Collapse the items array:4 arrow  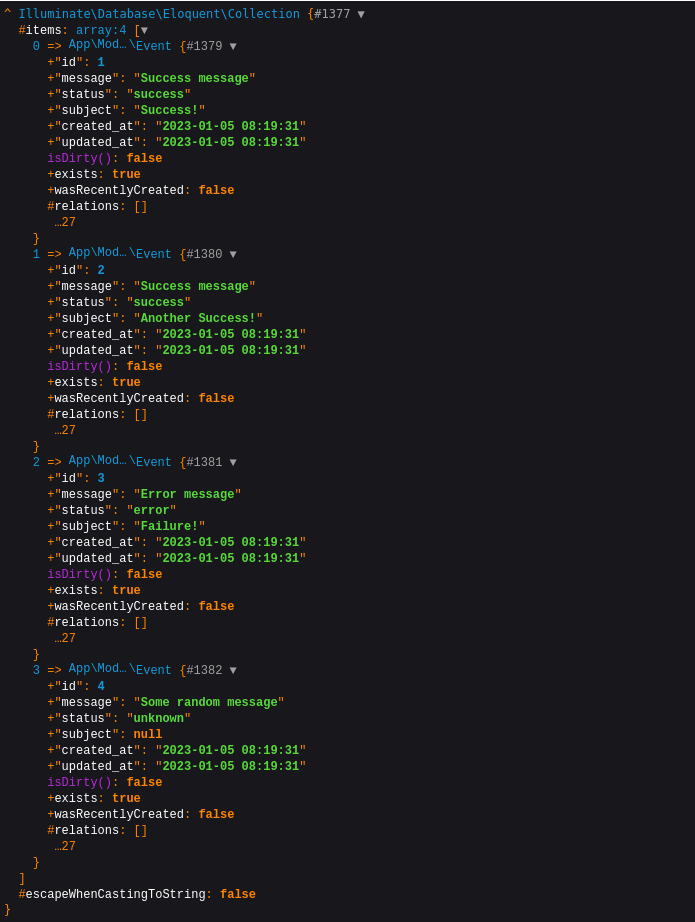144,31
